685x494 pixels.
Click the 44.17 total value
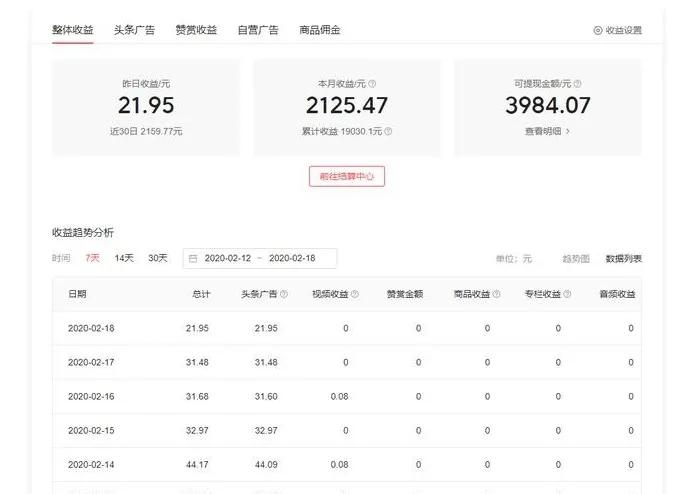[x=197, y=464]
